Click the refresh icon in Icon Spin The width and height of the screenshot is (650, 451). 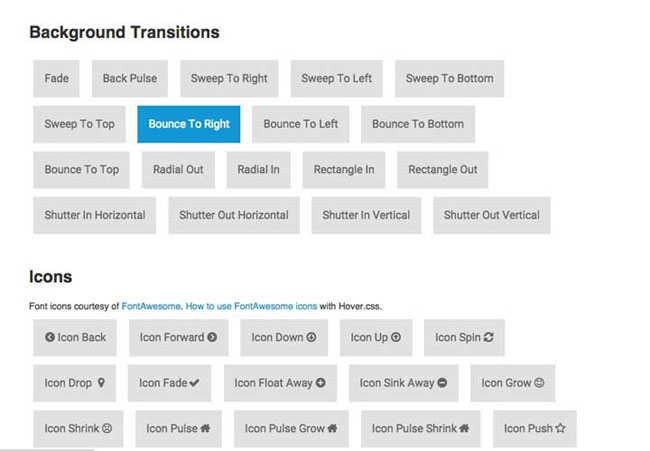[x=489, y=338]
